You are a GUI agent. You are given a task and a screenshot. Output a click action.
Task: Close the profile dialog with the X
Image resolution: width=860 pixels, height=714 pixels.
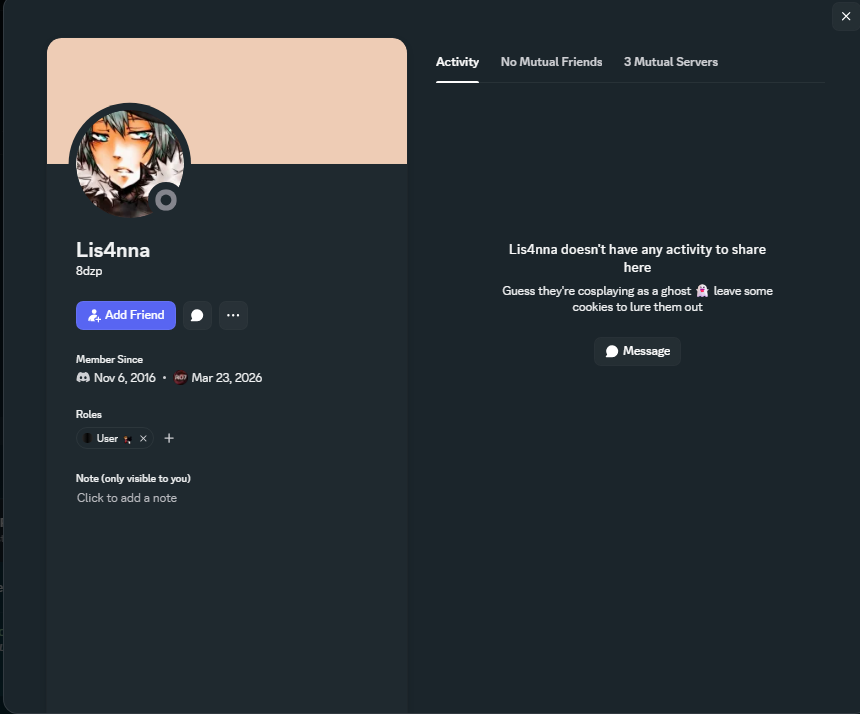[x=846, y=16]
